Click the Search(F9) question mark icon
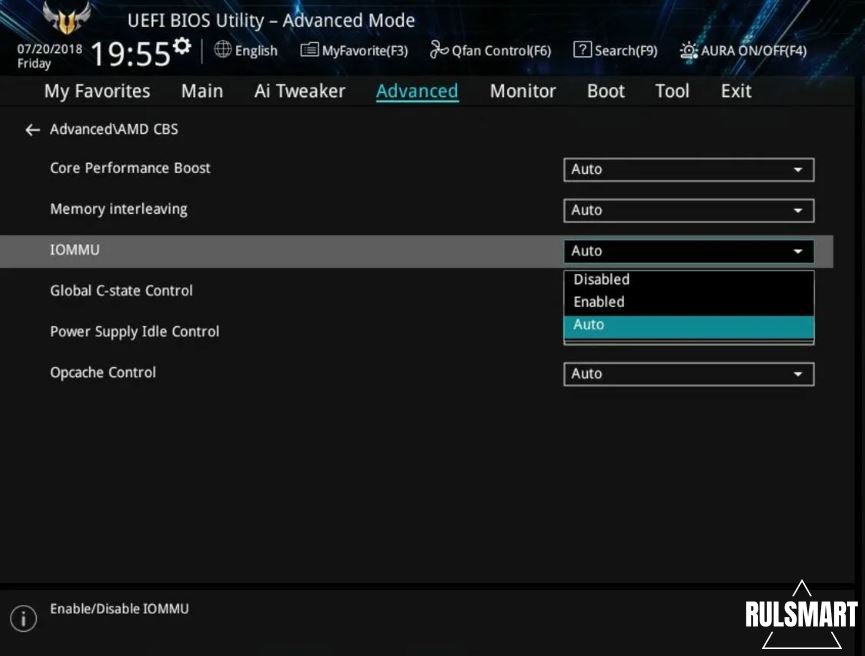Viewport: 865px width, 656px height. click(582, 50)
